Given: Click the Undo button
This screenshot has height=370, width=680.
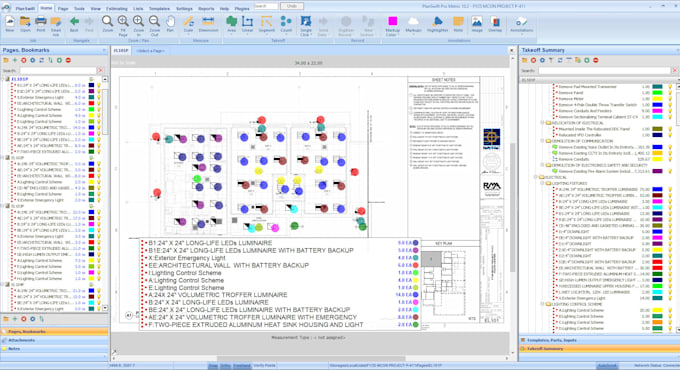Looking at the screenshot, I should (x=291, y=6).
